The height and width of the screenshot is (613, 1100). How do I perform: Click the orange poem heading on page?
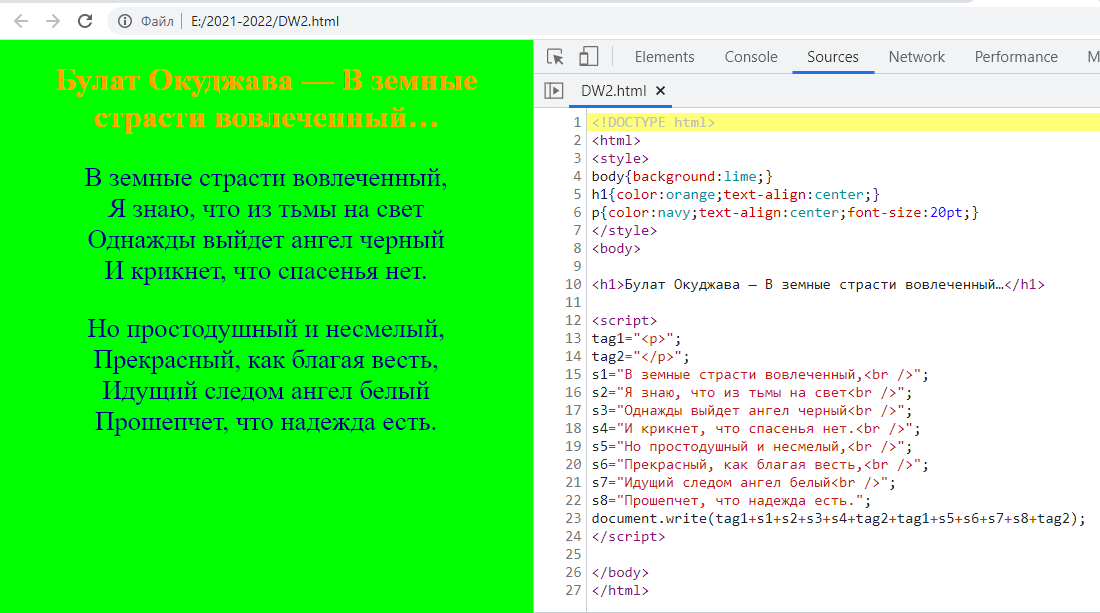266,99
